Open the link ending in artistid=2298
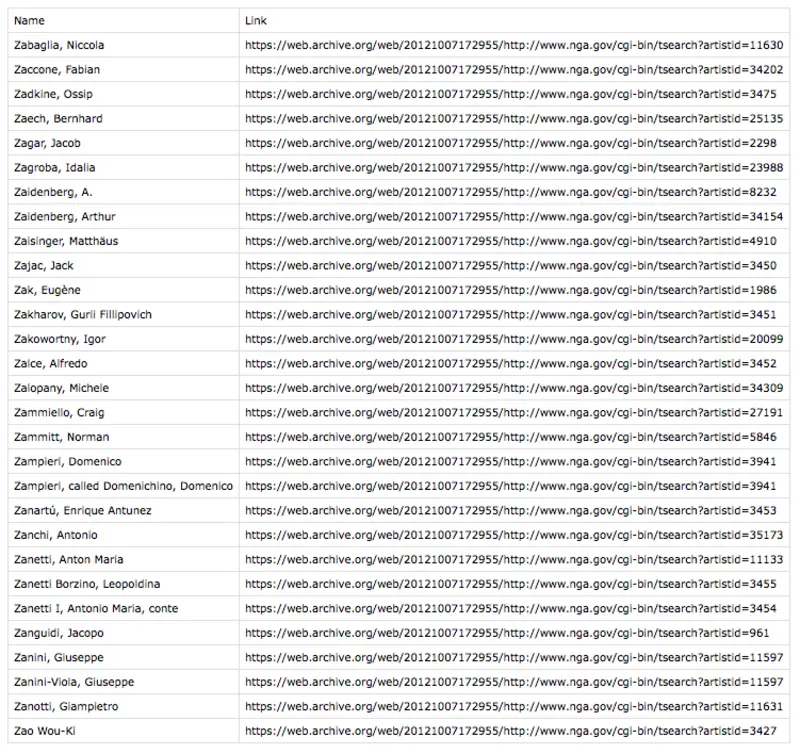 point(511,143)
